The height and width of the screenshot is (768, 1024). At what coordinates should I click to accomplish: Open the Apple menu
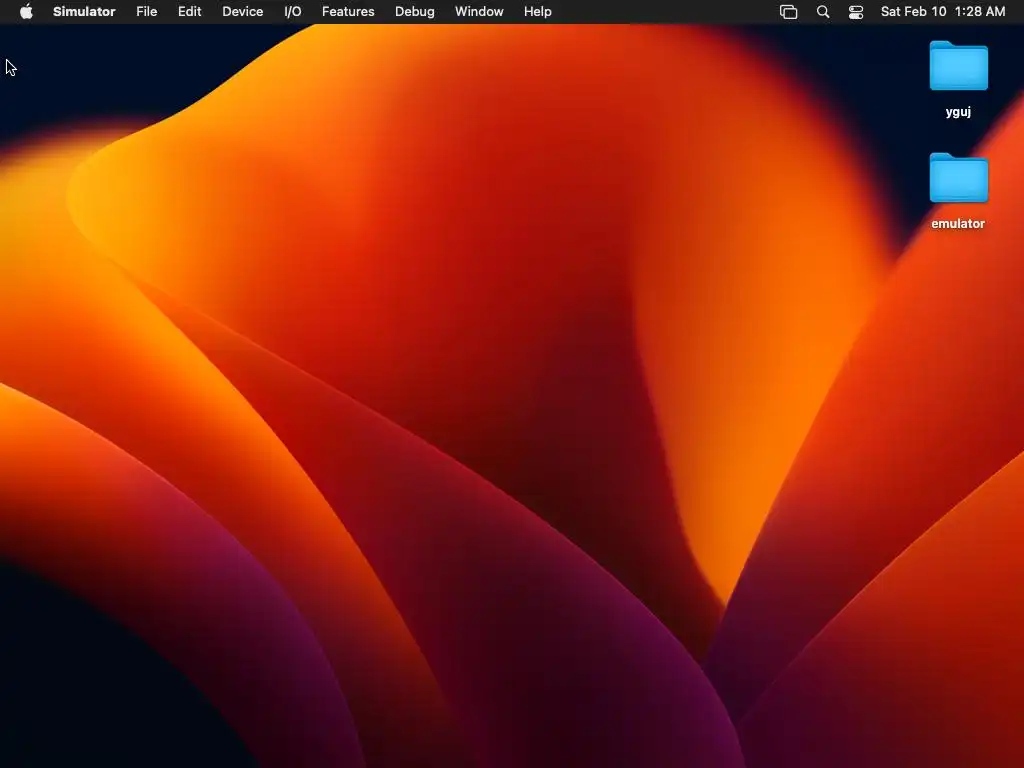click(26, 12)
